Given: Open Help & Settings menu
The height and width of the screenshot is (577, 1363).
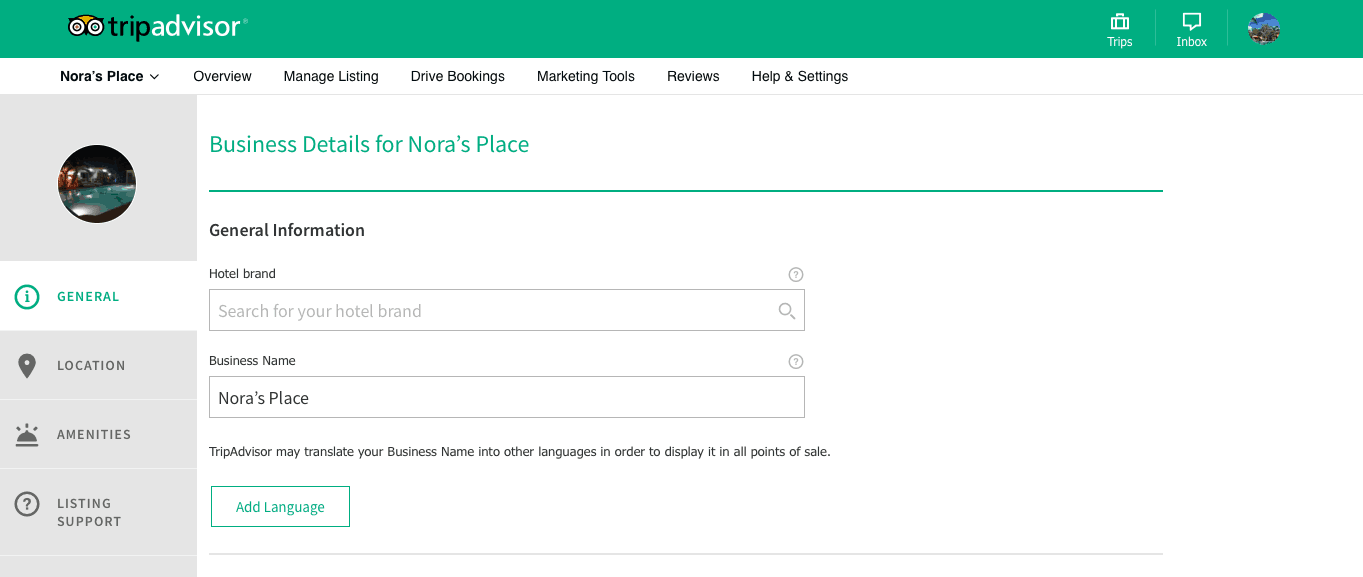Looking at the screenshot, I should 799,76.
